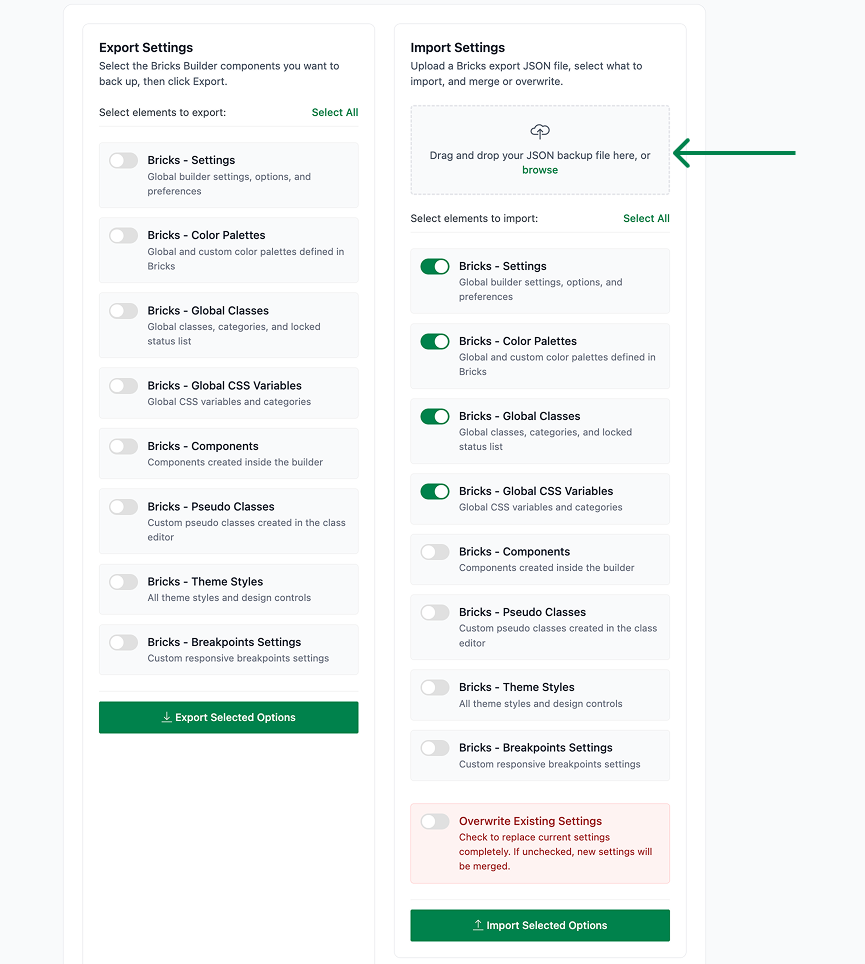Enable import of Bricks - Breakpoints Settings
865x964 pixels.
click(x=435, y=748)
